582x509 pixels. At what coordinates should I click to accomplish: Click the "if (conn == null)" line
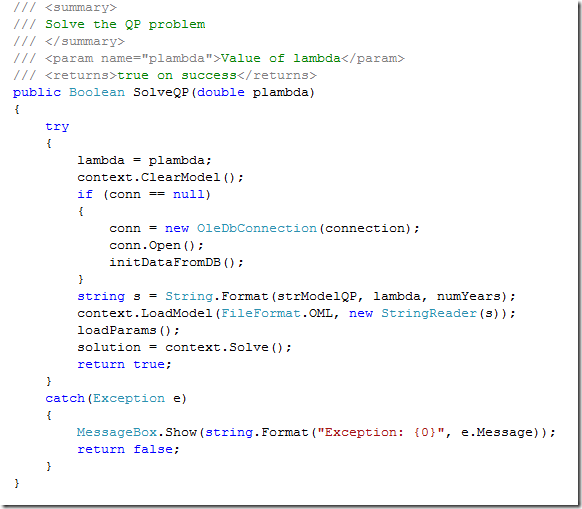(x=144, y=195)
